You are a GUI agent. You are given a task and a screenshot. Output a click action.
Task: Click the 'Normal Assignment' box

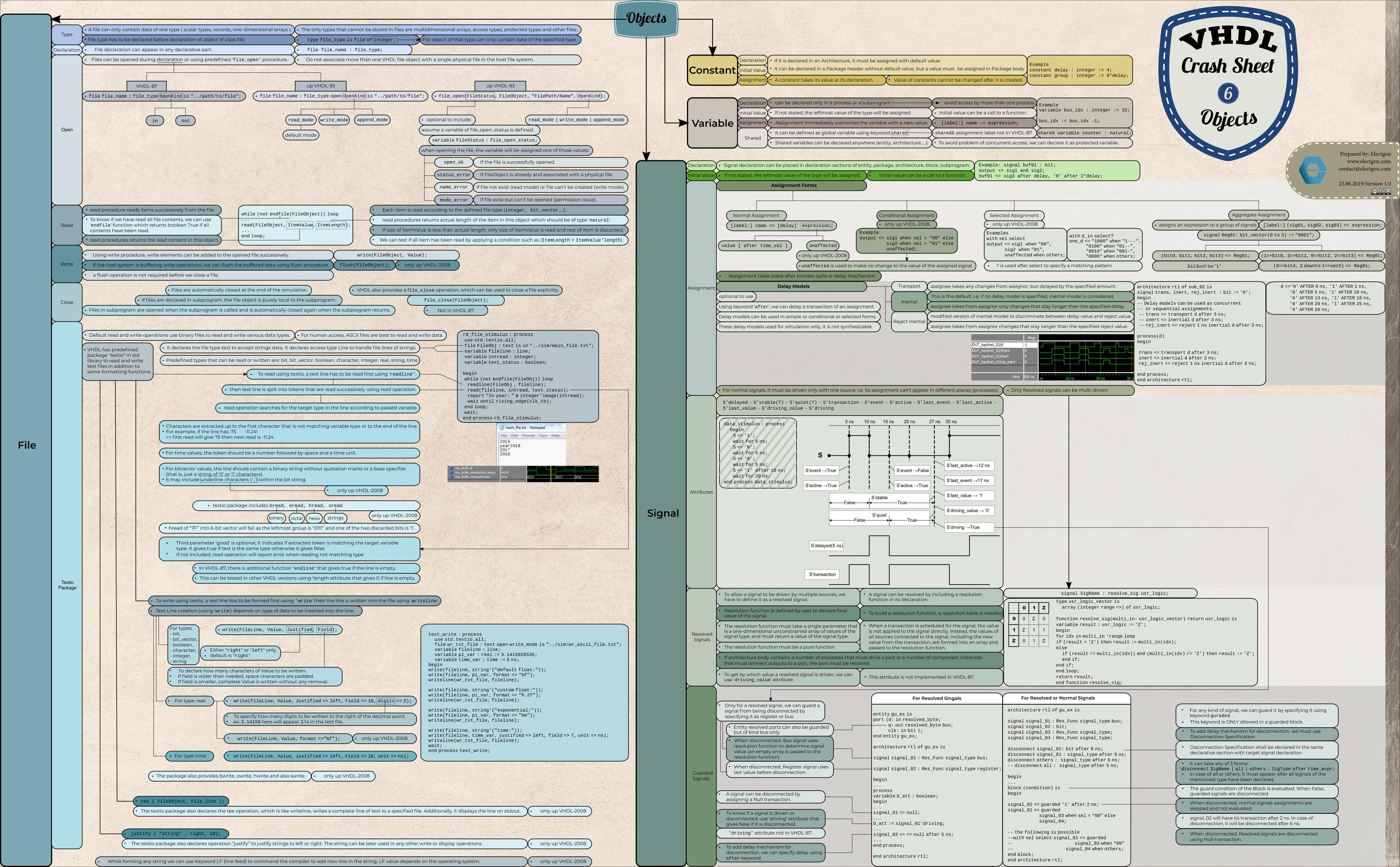click(x=756, y=216)
